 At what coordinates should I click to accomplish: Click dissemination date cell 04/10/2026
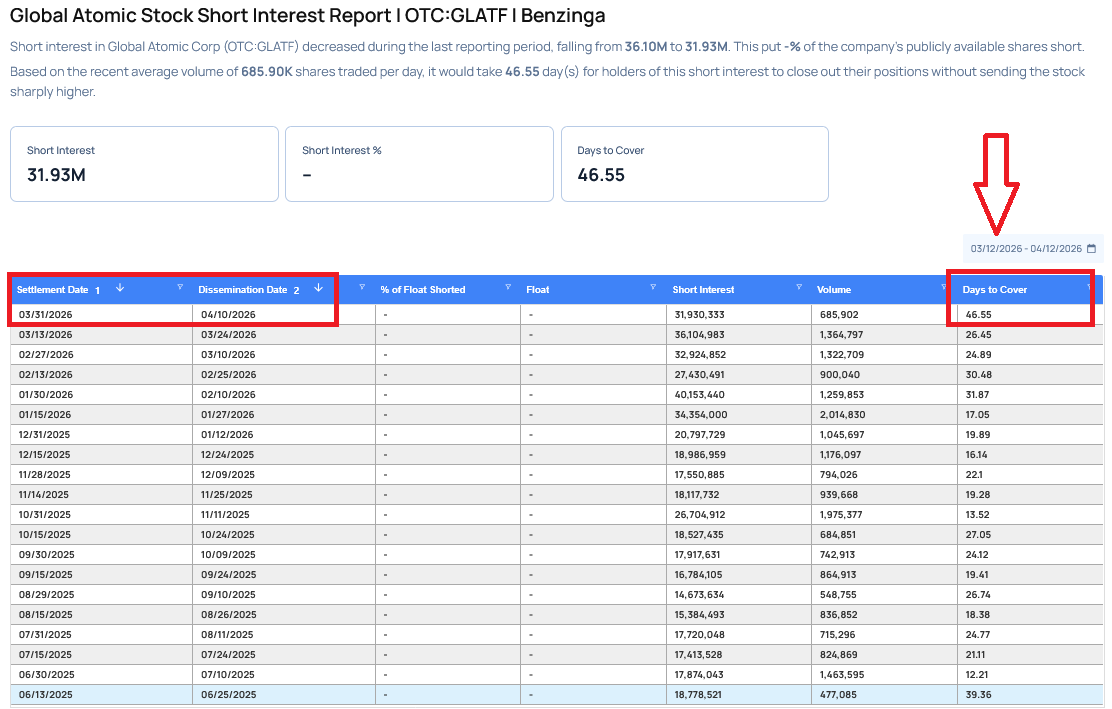click(x=228, y=314)
